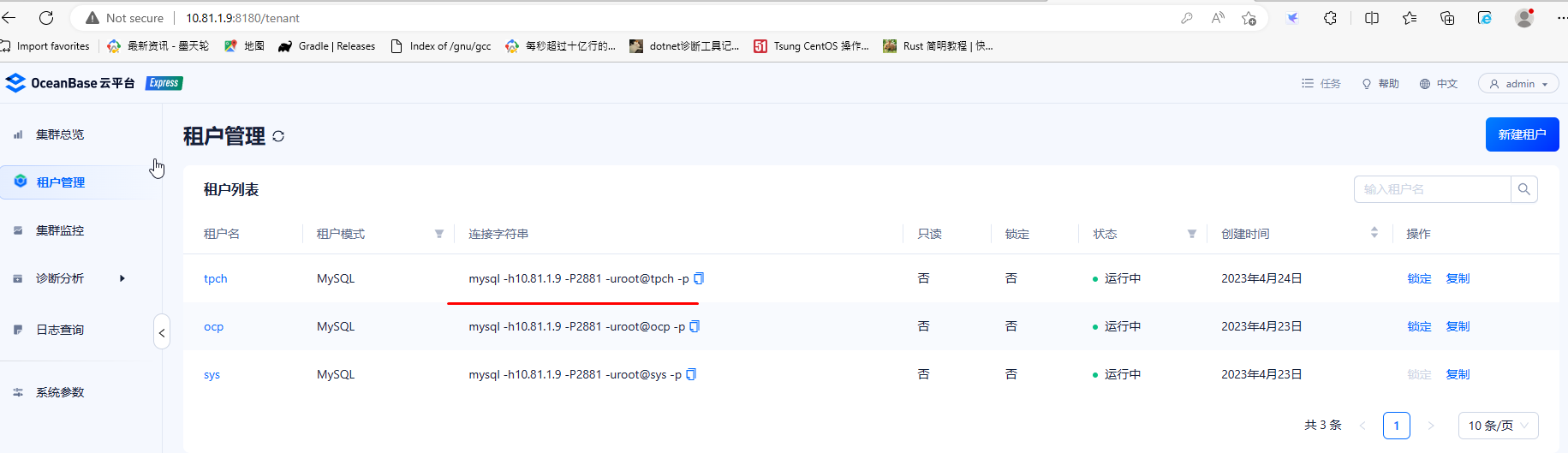The height and width of the screenshot is (453, 1568).
Task: Open browser favorites list
Action: pyautogui.click(x=1410, y=18)
